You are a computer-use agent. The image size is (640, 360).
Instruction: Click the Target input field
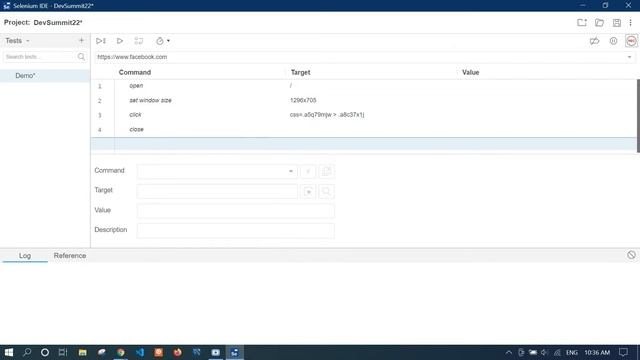pos(217,191)
